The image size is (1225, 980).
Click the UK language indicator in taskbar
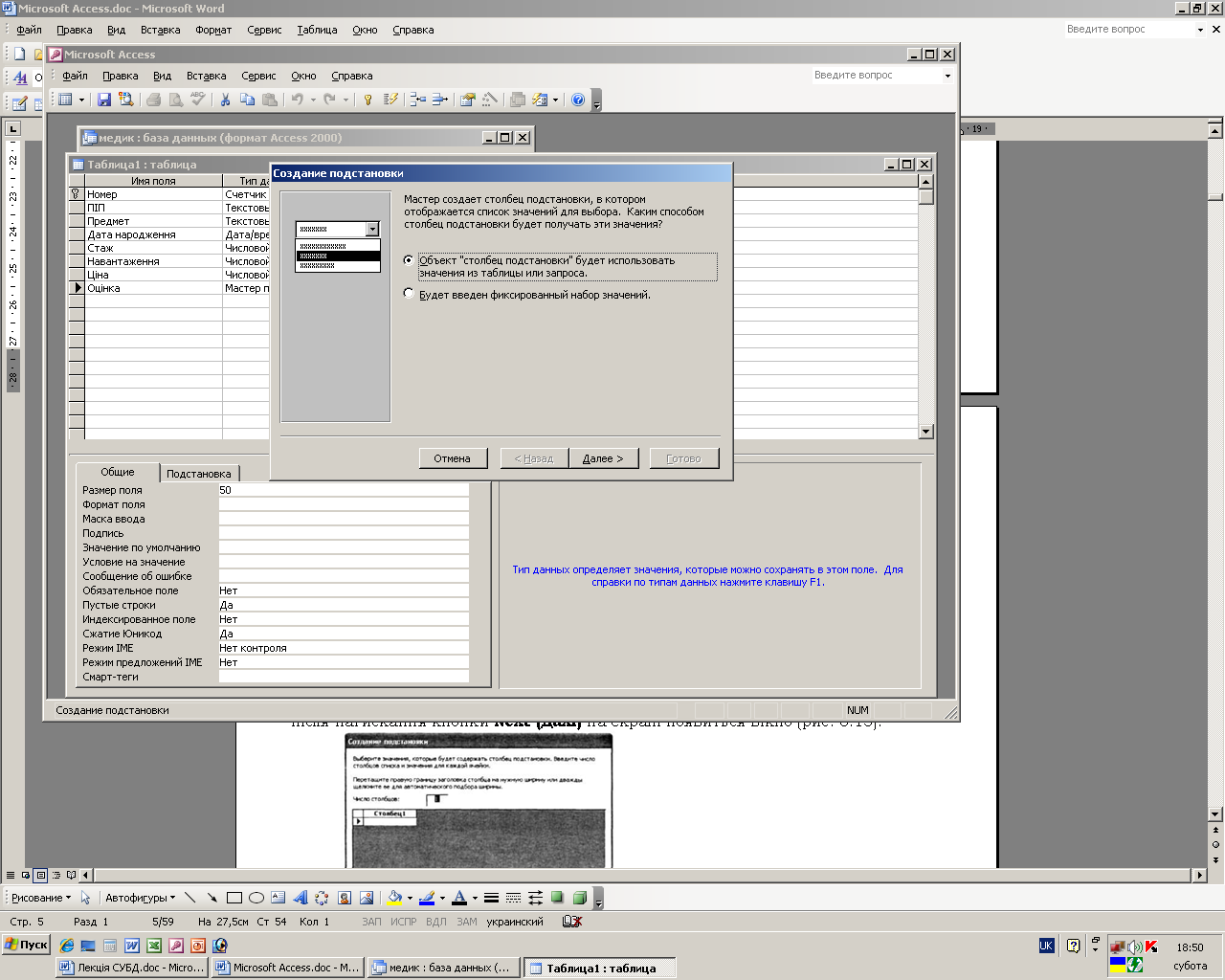pos(1046,946)
